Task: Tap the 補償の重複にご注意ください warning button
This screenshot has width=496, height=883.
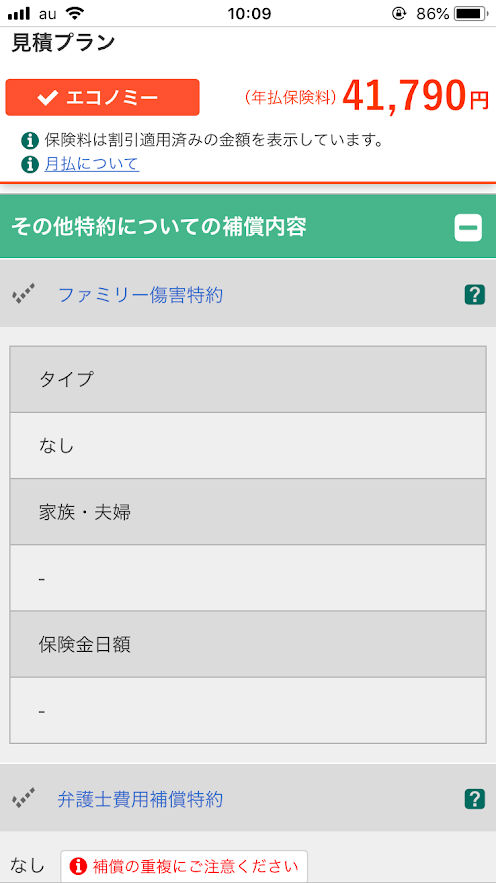Action: (184, 865)
